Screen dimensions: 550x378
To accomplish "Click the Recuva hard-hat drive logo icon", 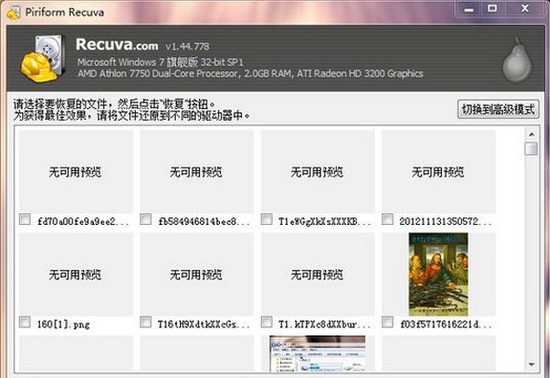I will (x=43, y=59).
